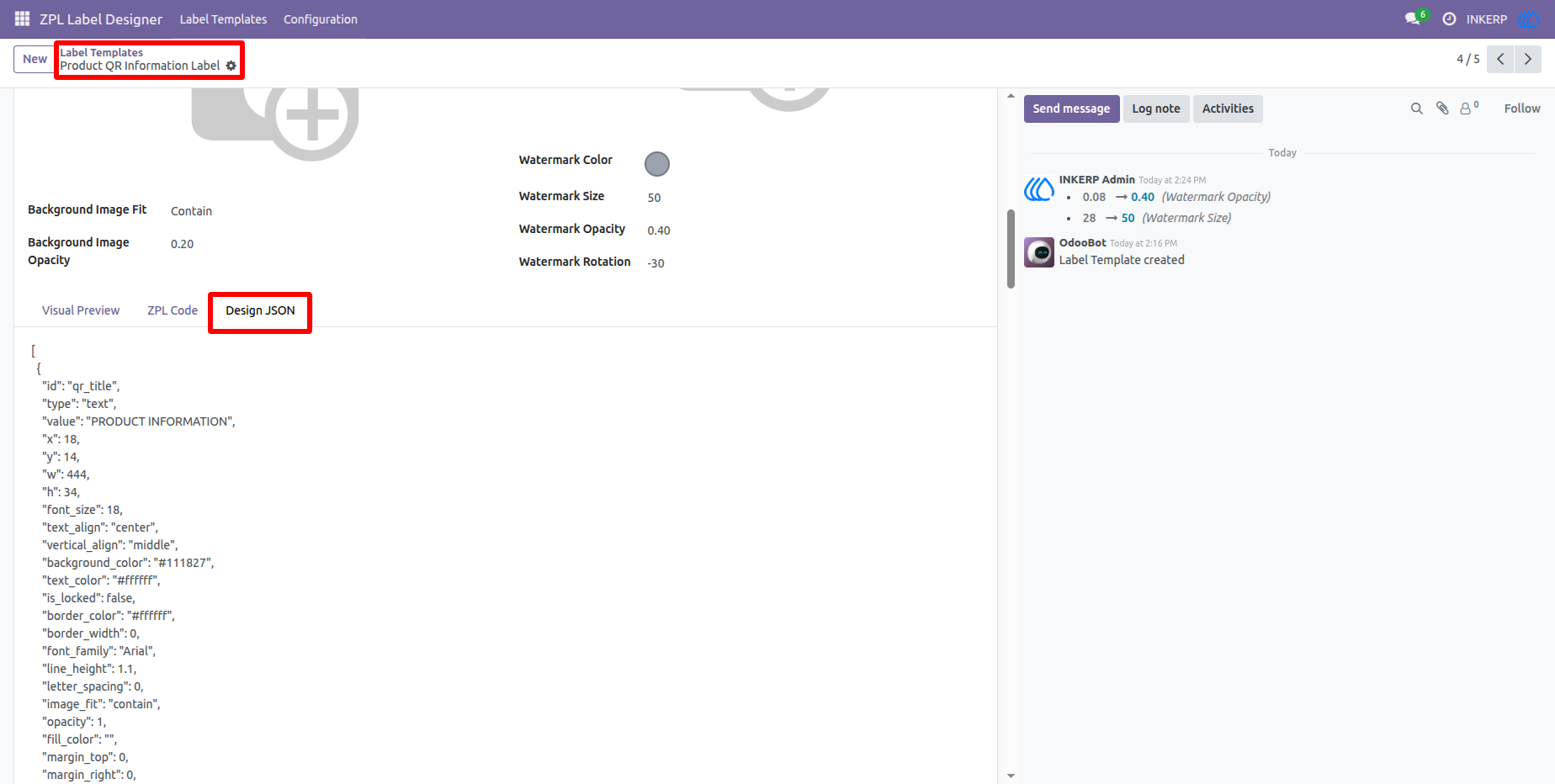Attach files via paperclip icon
The image size is (1555, 784).
click(x=1442, y=109)
